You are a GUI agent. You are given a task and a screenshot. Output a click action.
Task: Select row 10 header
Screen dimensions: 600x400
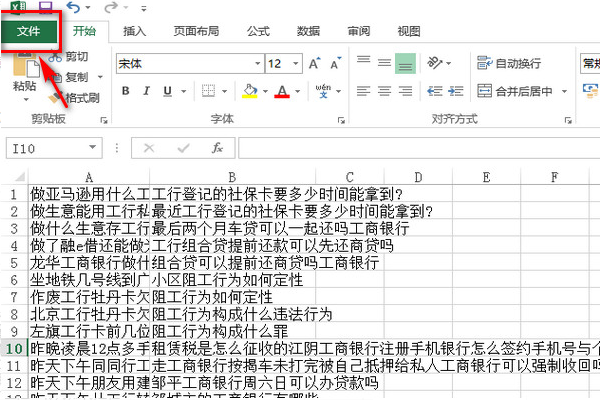click(x=15, y=348)
